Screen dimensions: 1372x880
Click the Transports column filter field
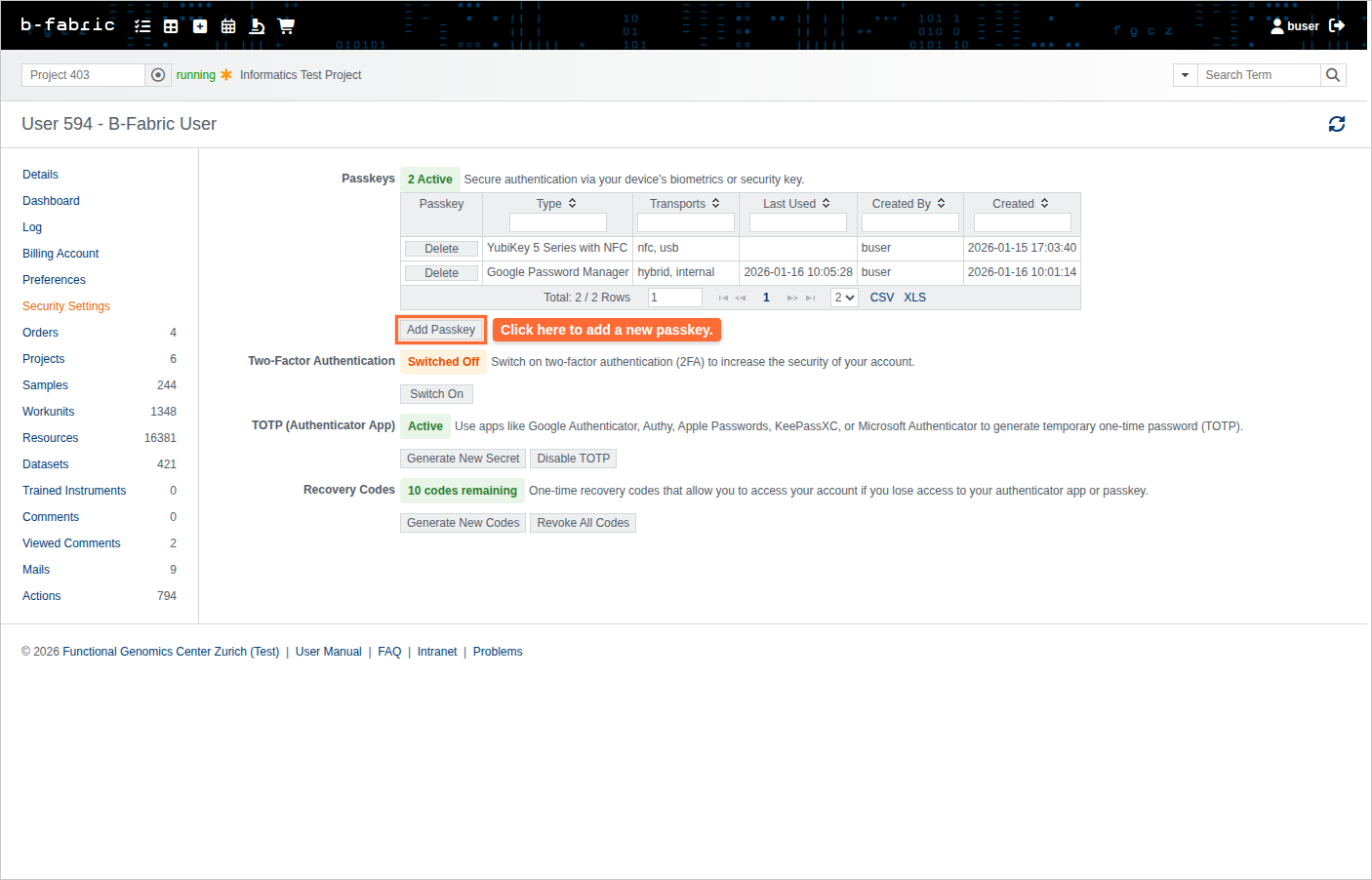pos(685,222)
